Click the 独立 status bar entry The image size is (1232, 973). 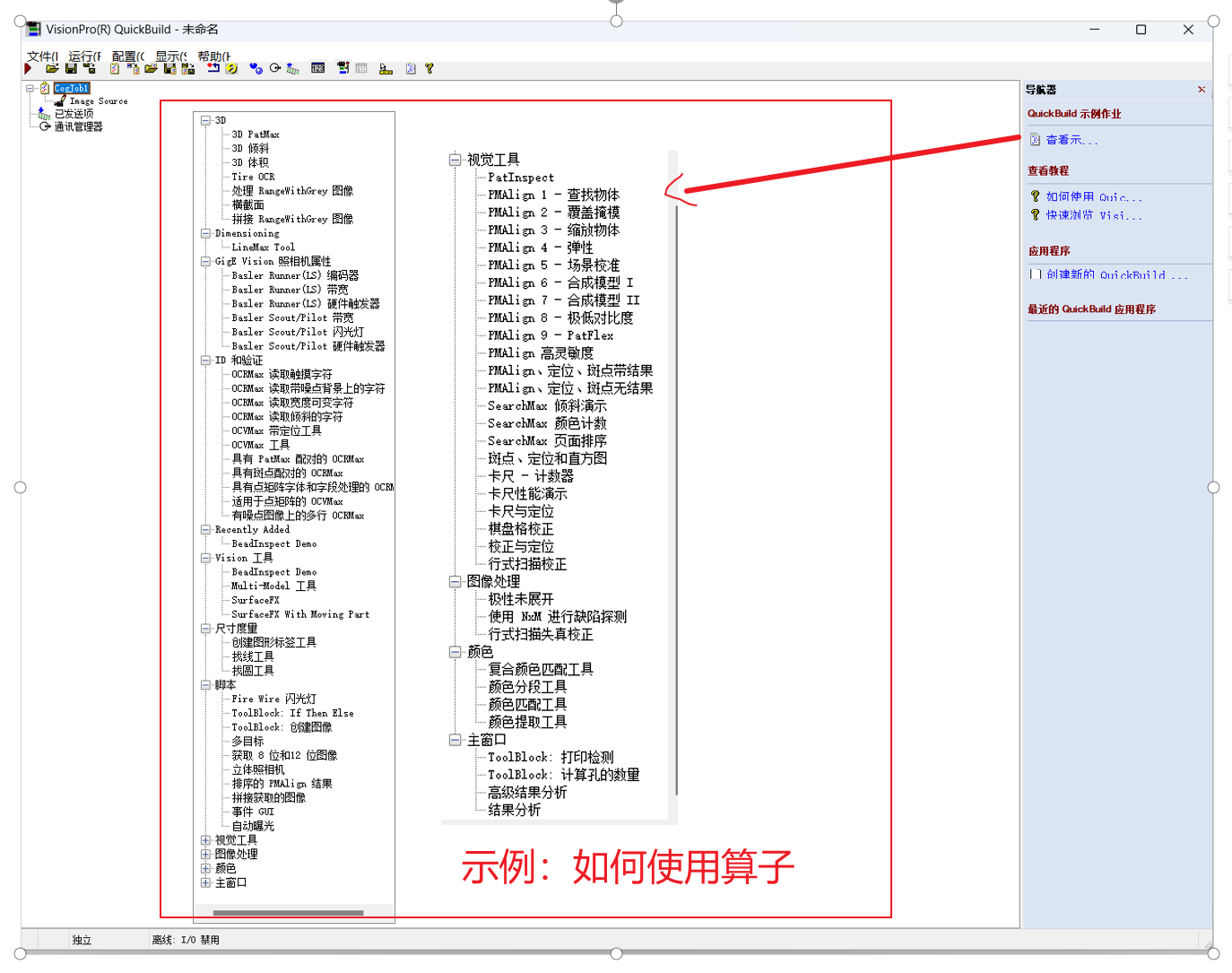point(82,940)
